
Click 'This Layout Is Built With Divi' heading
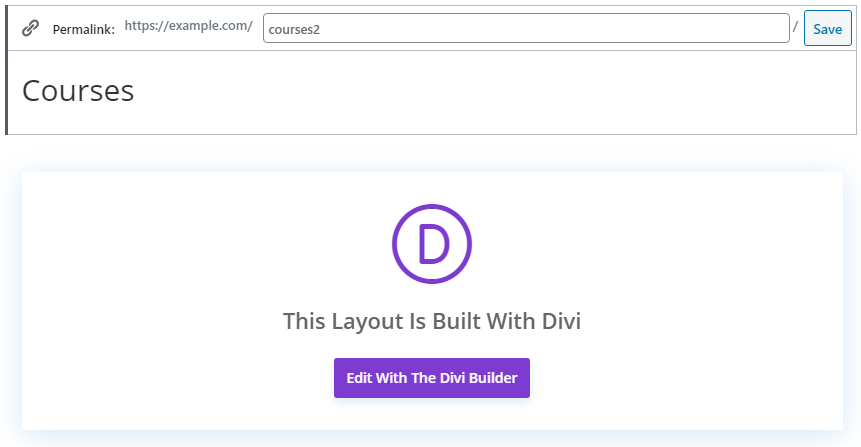pos(432,321)
